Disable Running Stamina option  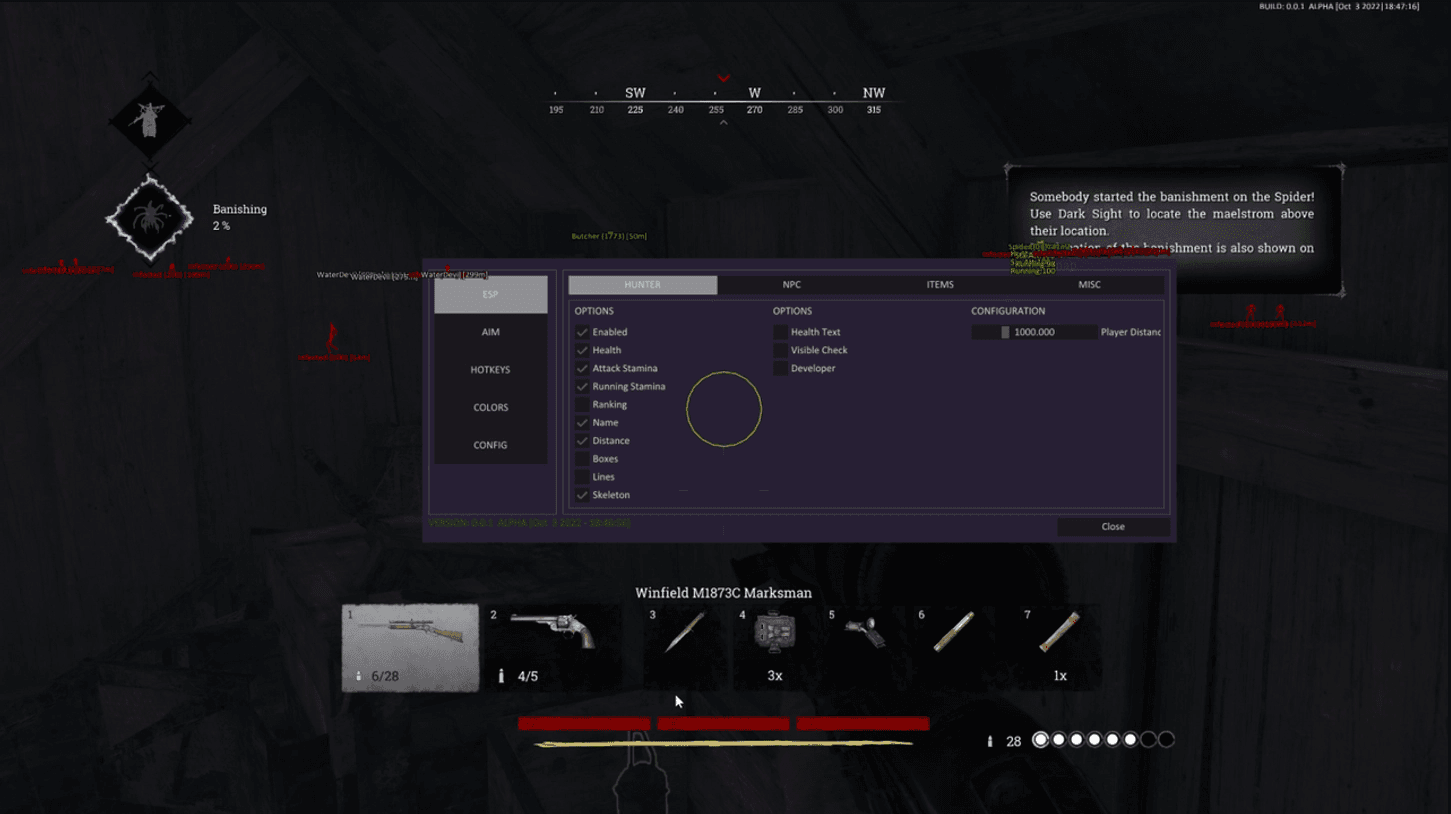click(x=582, y=386)
